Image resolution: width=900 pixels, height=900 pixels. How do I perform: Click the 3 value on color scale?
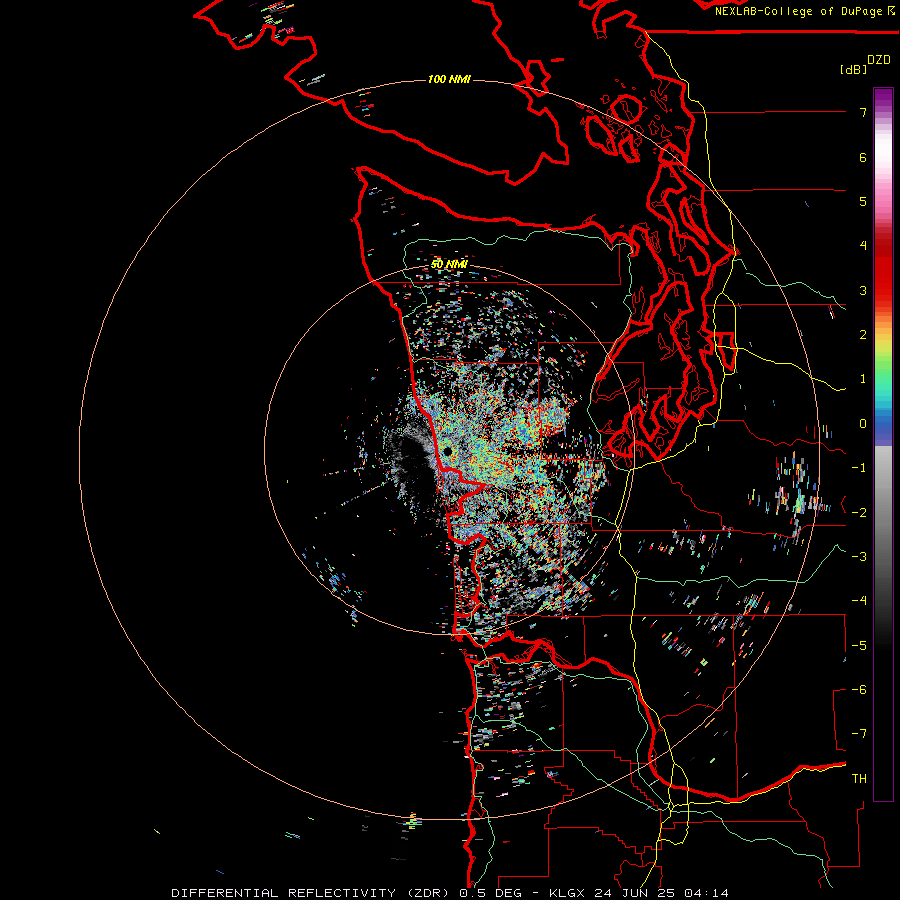click(863, 290)
